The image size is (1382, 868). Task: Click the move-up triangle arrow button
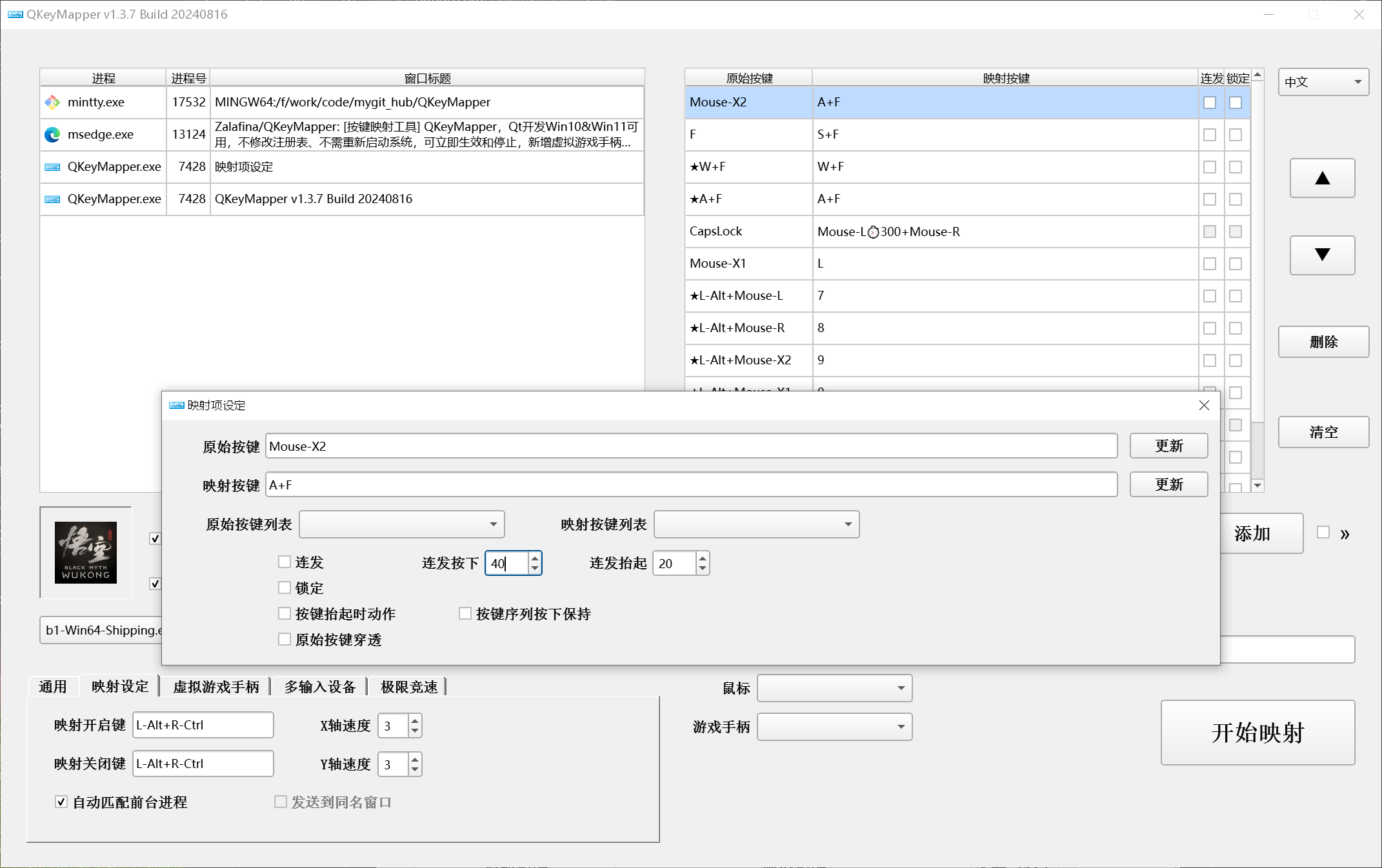(1322, 178)
